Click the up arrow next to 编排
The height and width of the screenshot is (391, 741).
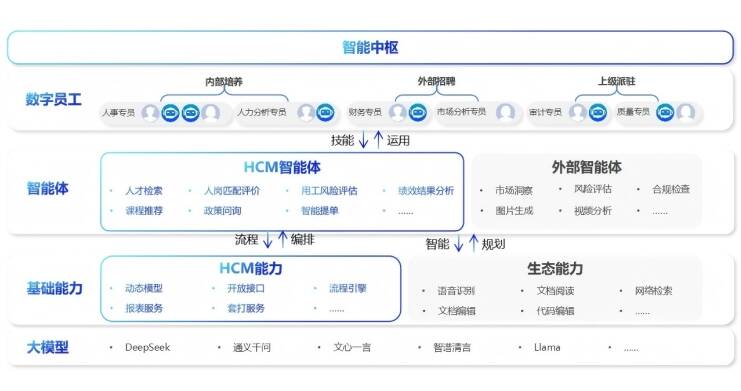coord(283,240)
